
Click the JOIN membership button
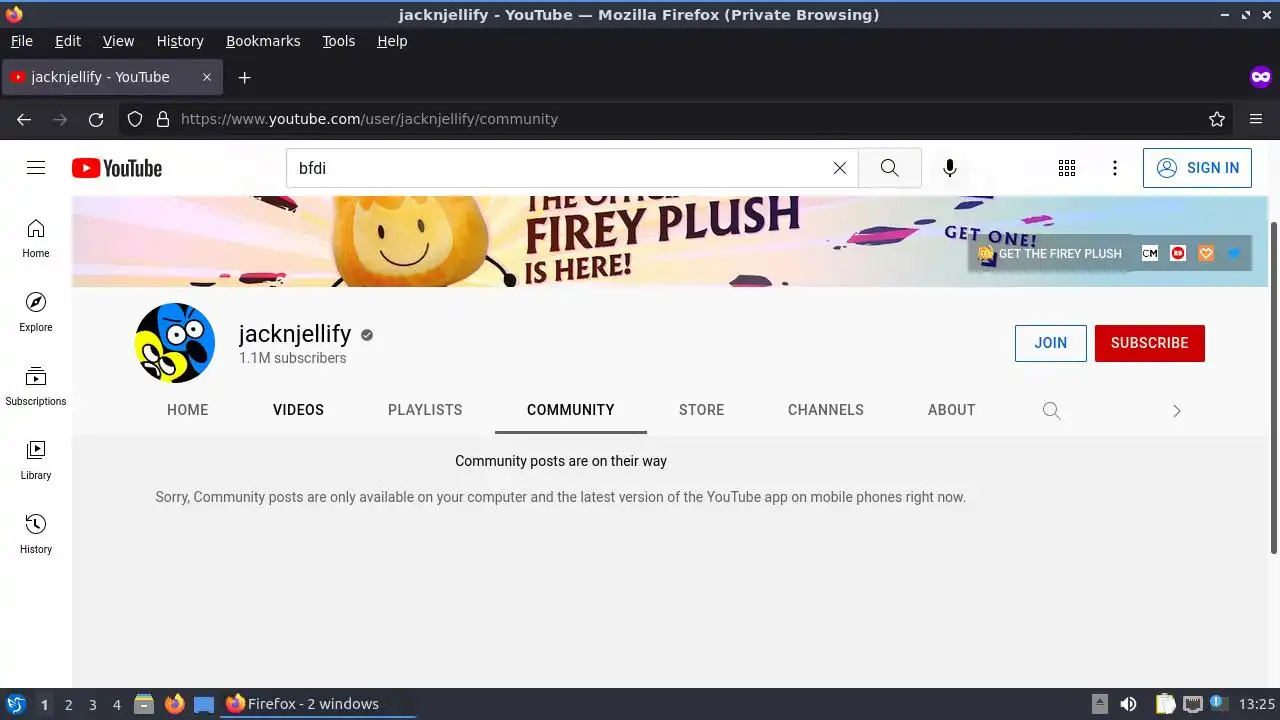coord(1051,343)
